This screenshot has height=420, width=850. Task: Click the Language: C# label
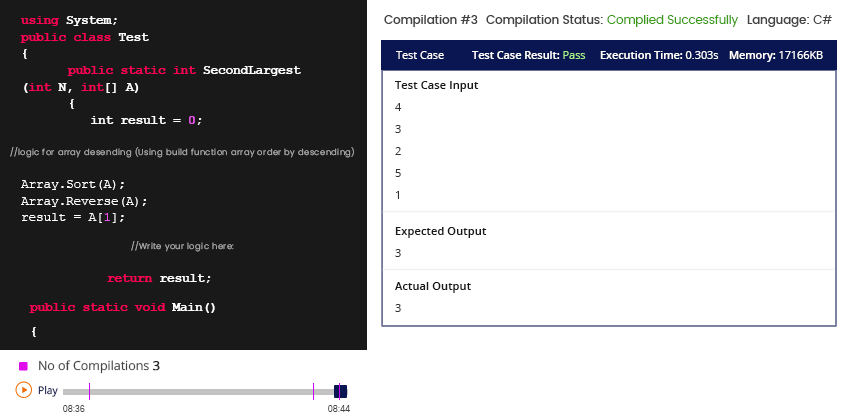pyautogui.click(x=789, y=20)
